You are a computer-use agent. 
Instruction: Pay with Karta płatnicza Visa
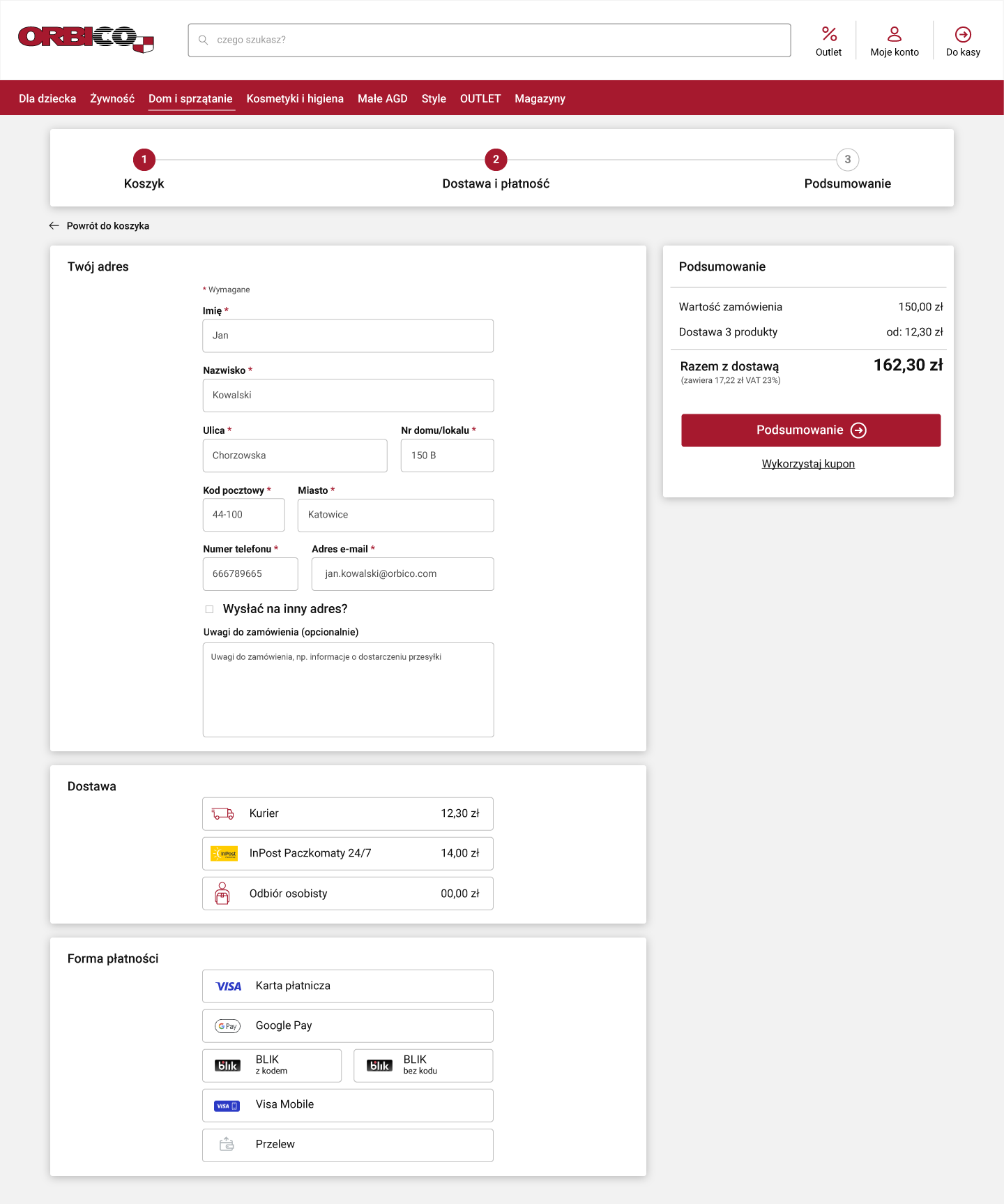pyautogui.click(x=347, y=986)
